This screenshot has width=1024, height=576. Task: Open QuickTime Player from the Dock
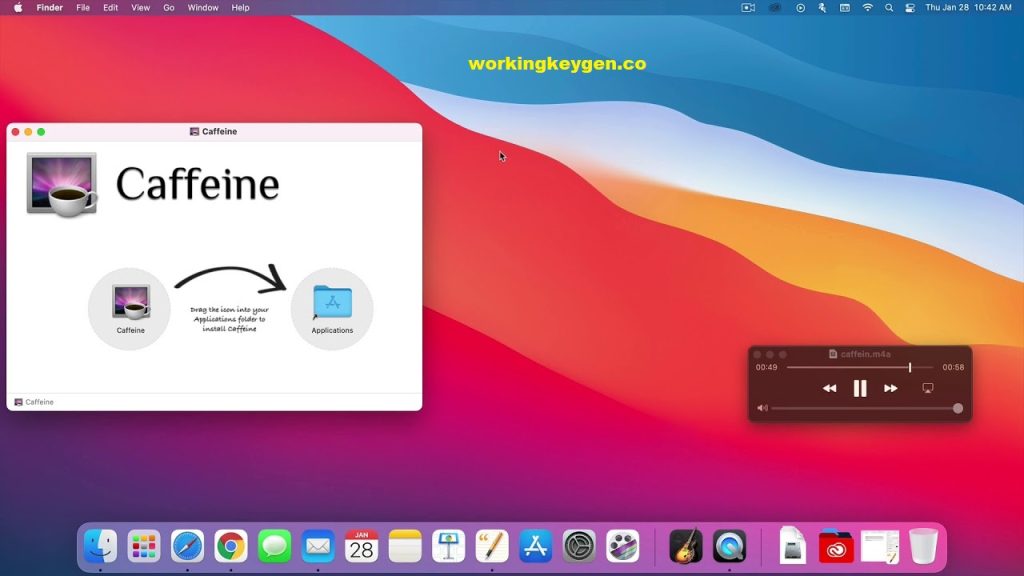pos(727,546)
